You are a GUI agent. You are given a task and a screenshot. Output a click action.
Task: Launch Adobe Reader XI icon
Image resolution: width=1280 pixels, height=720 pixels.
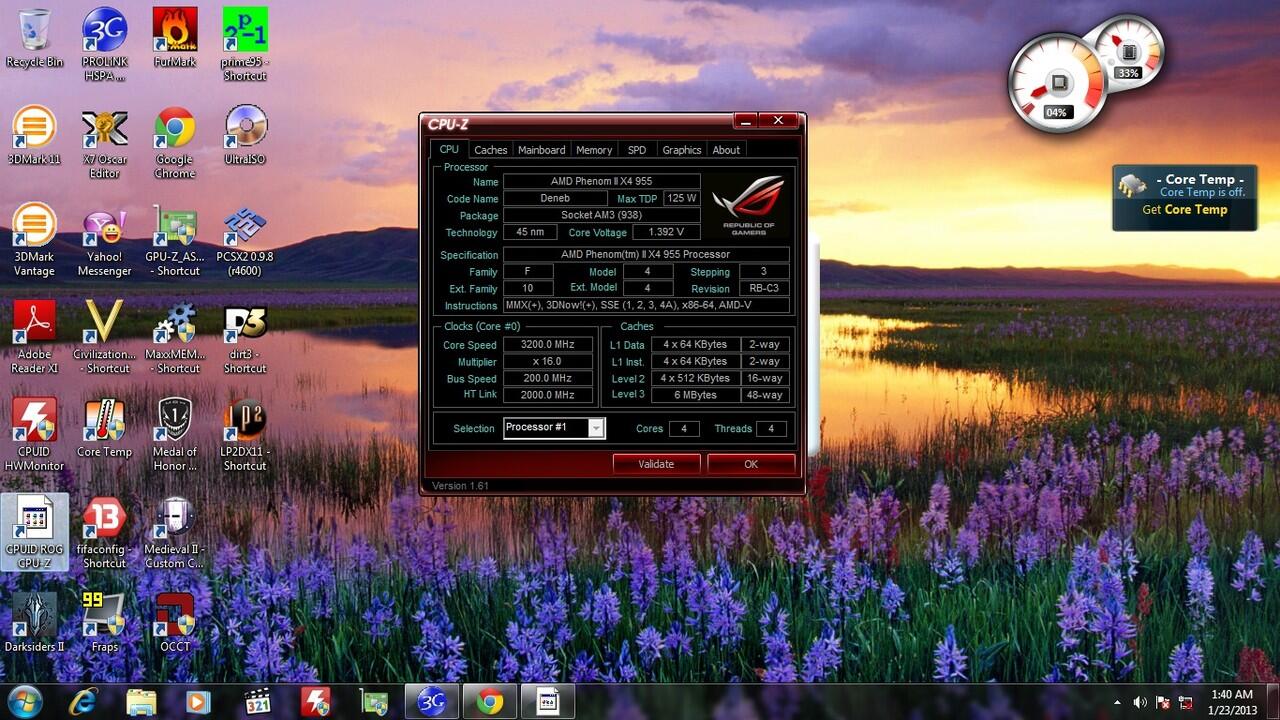tap(34, 337)
